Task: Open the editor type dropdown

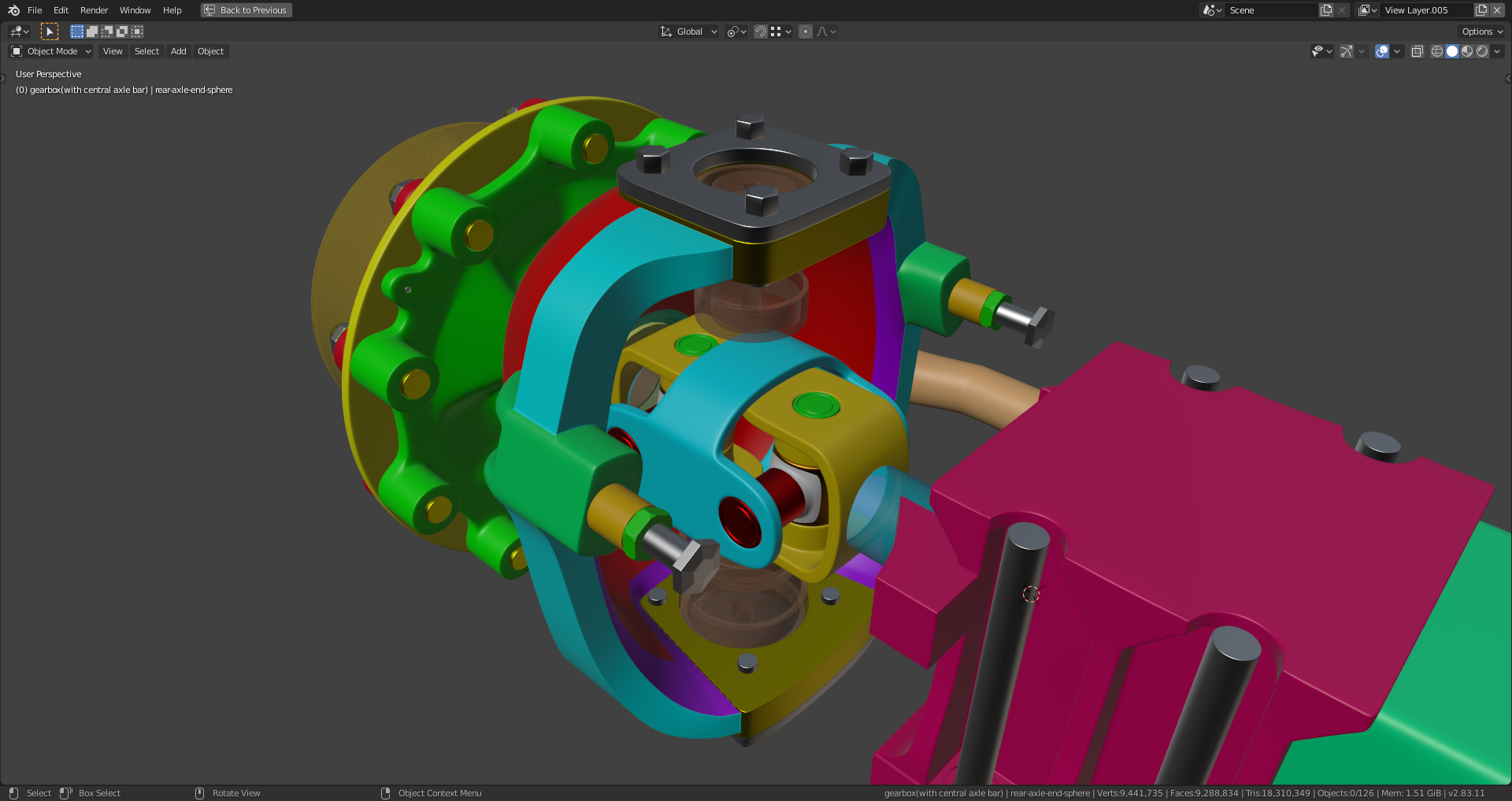Action: (19, 32)
